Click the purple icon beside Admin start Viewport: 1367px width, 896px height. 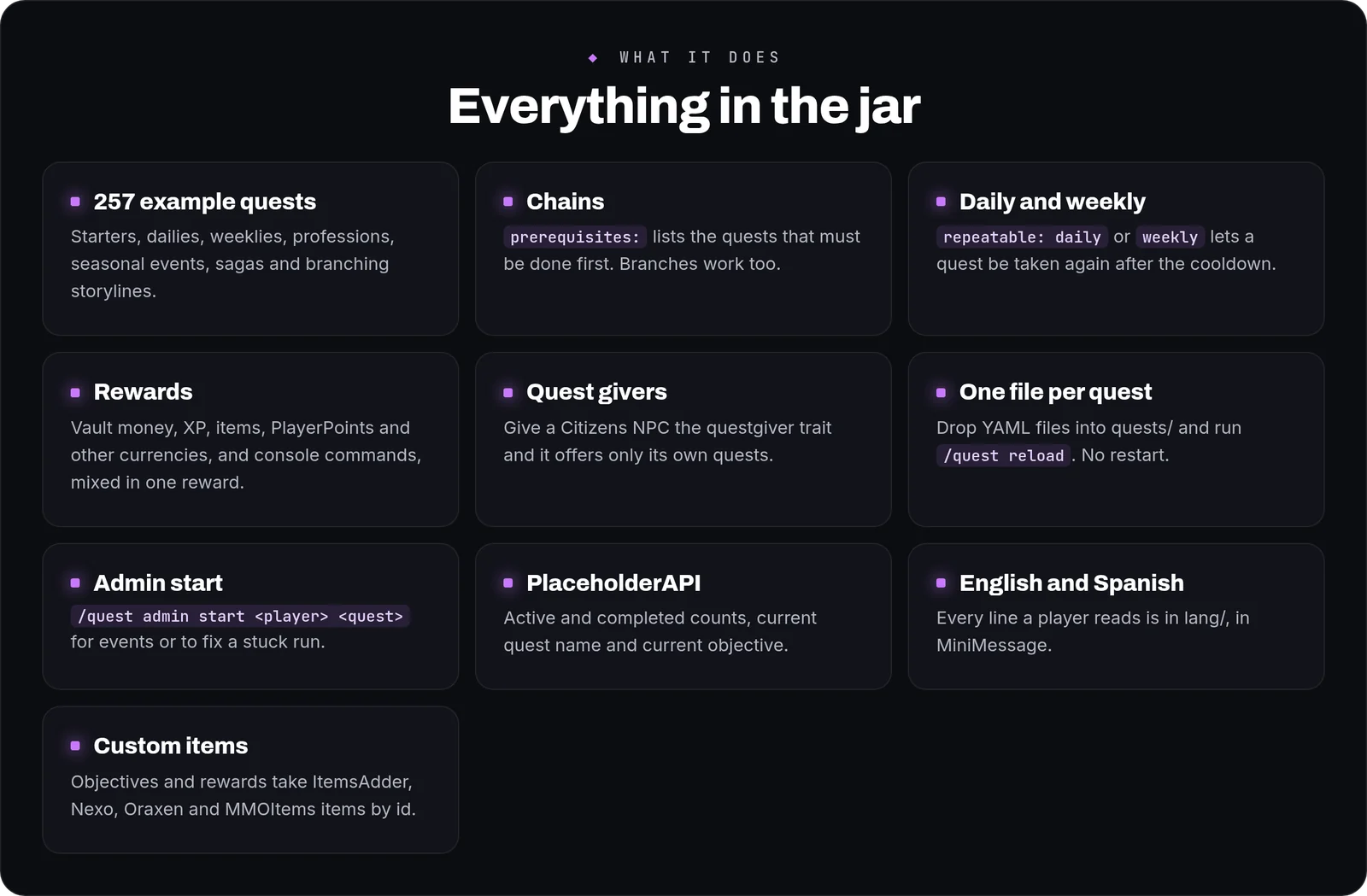(75, 583)
